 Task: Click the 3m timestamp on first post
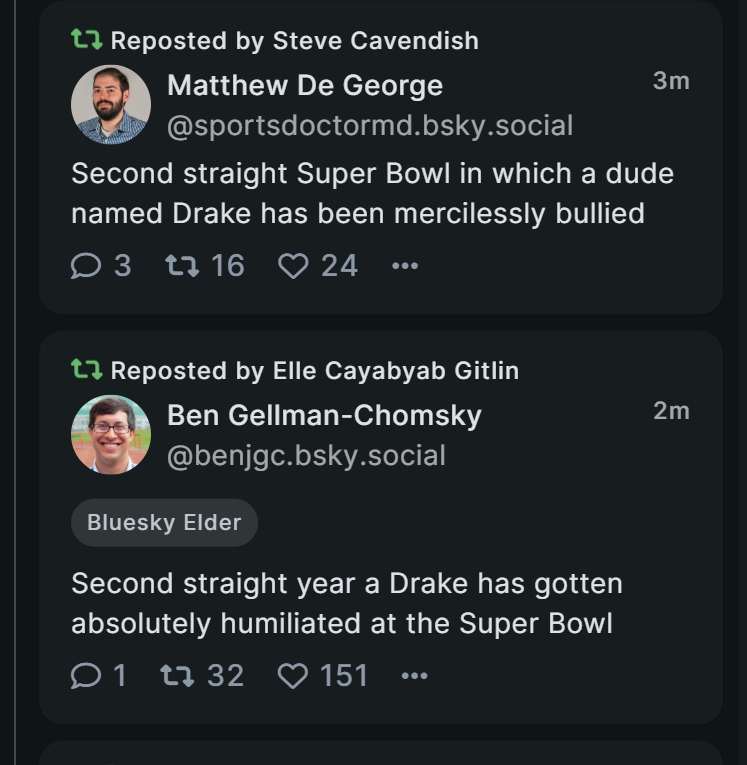(x=671, y=82)
